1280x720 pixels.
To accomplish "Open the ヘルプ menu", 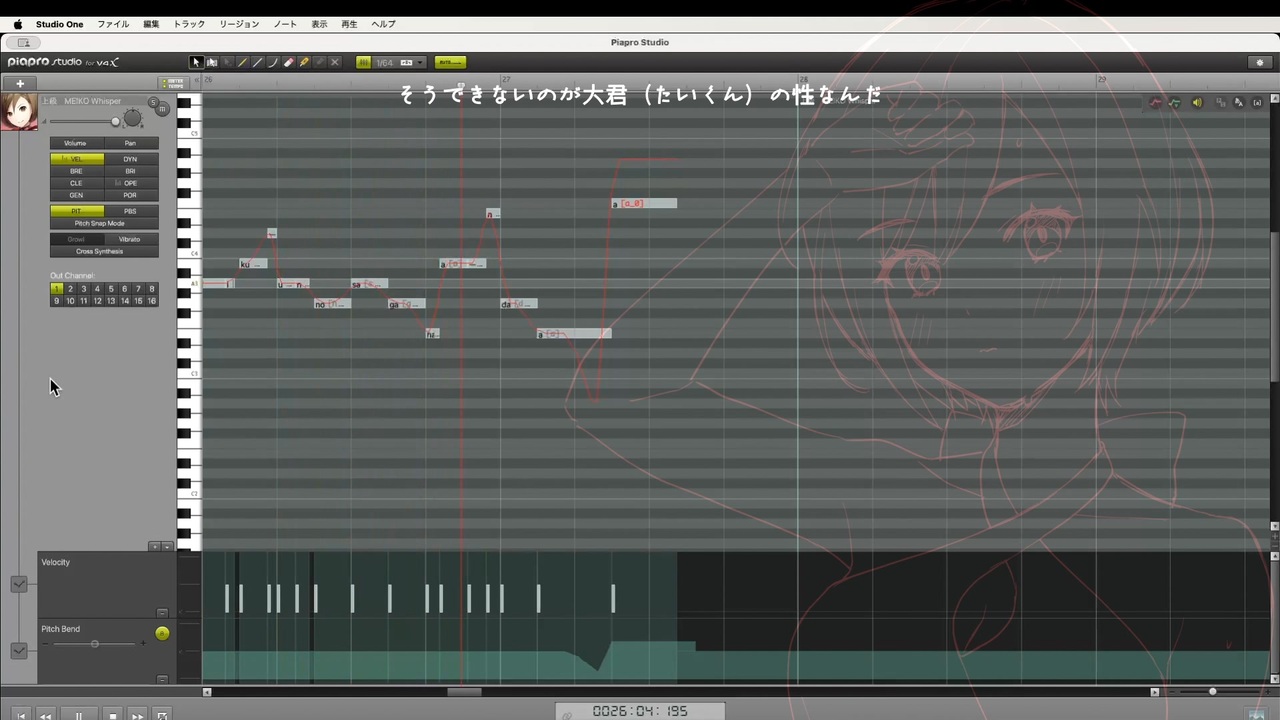I will pyautogui.click(x=383, y=24).
